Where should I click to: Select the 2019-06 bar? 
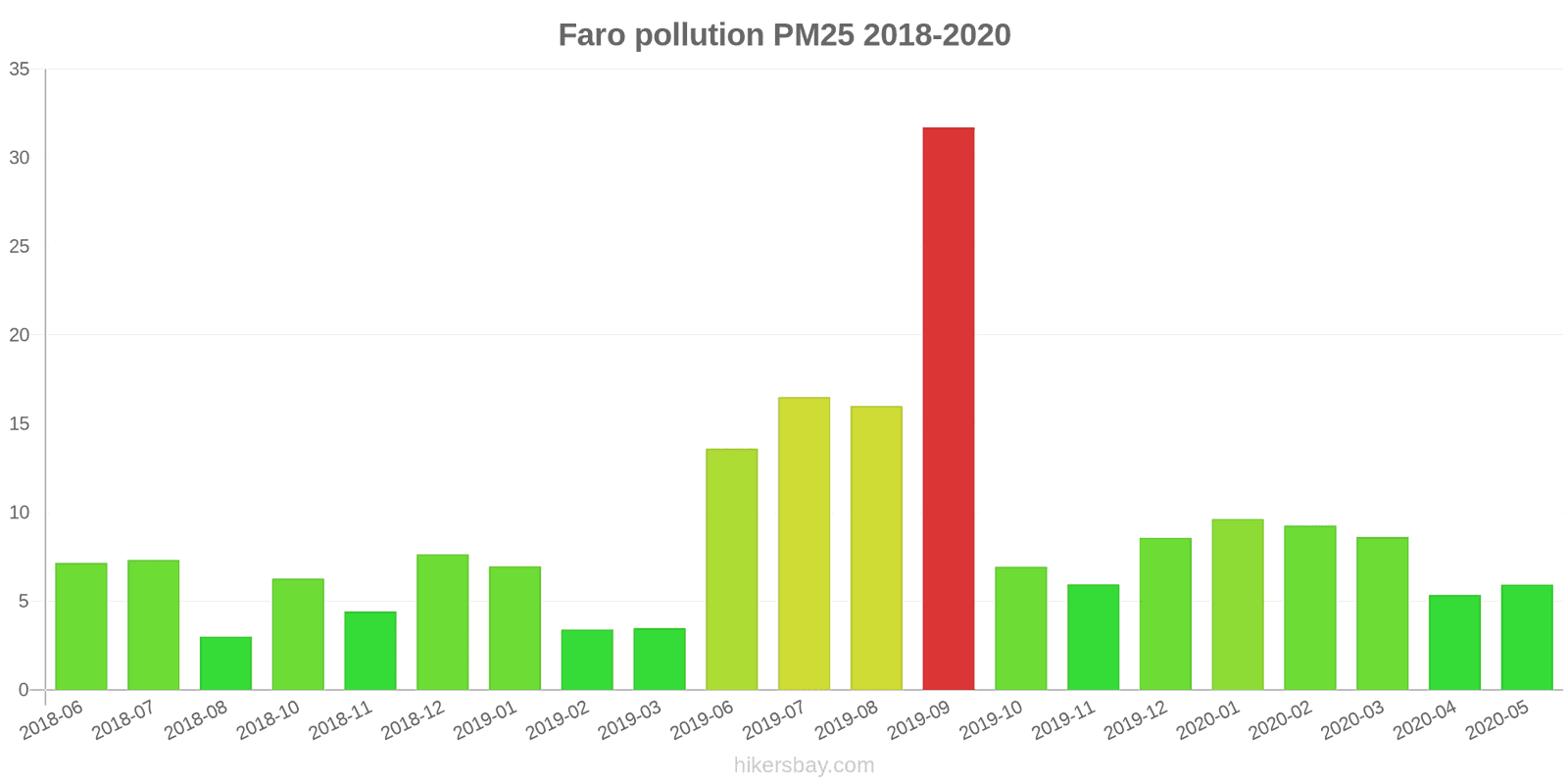click(731, 569)
